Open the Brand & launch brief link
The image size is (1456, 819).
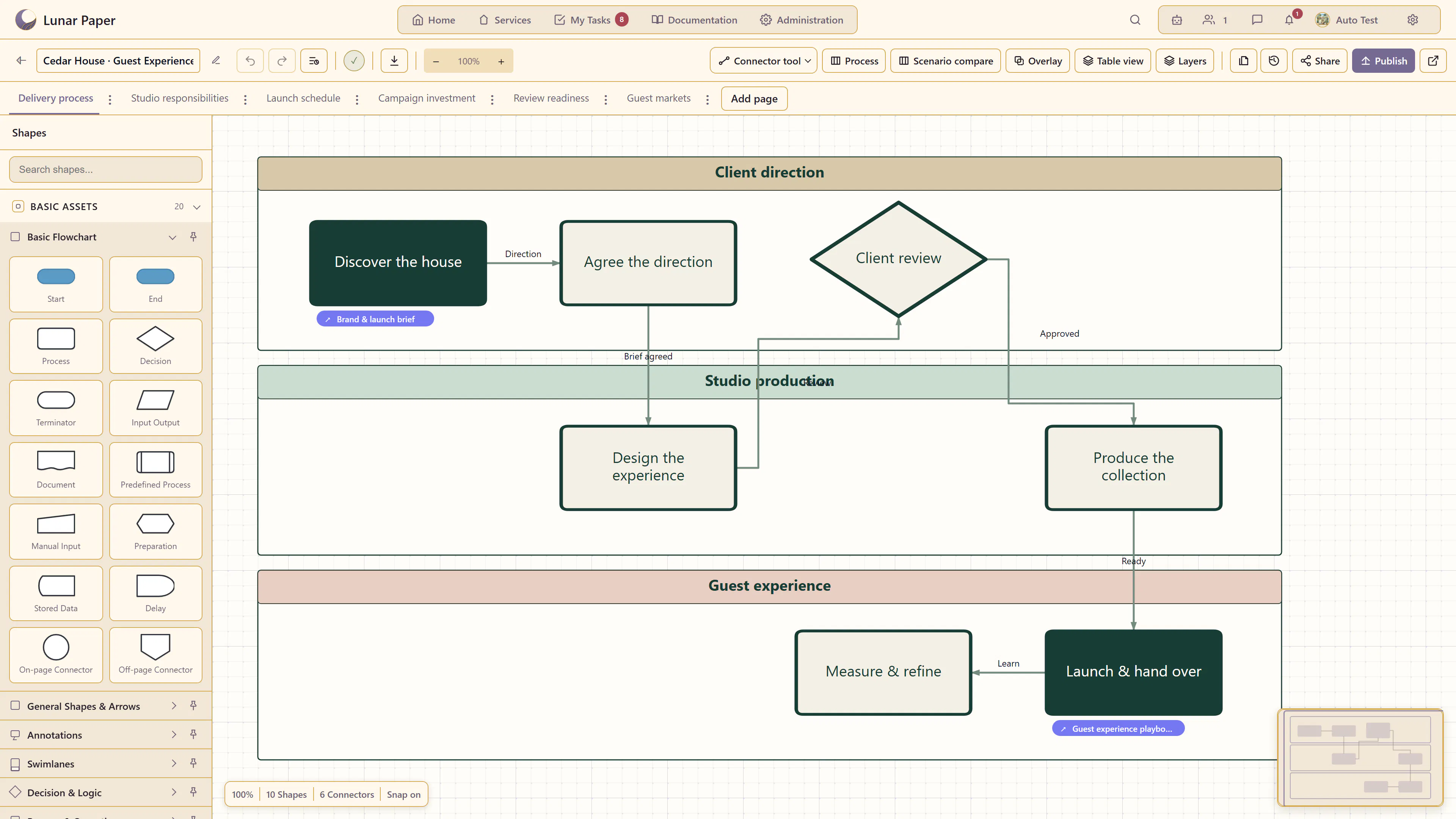(x=375, y=319)
